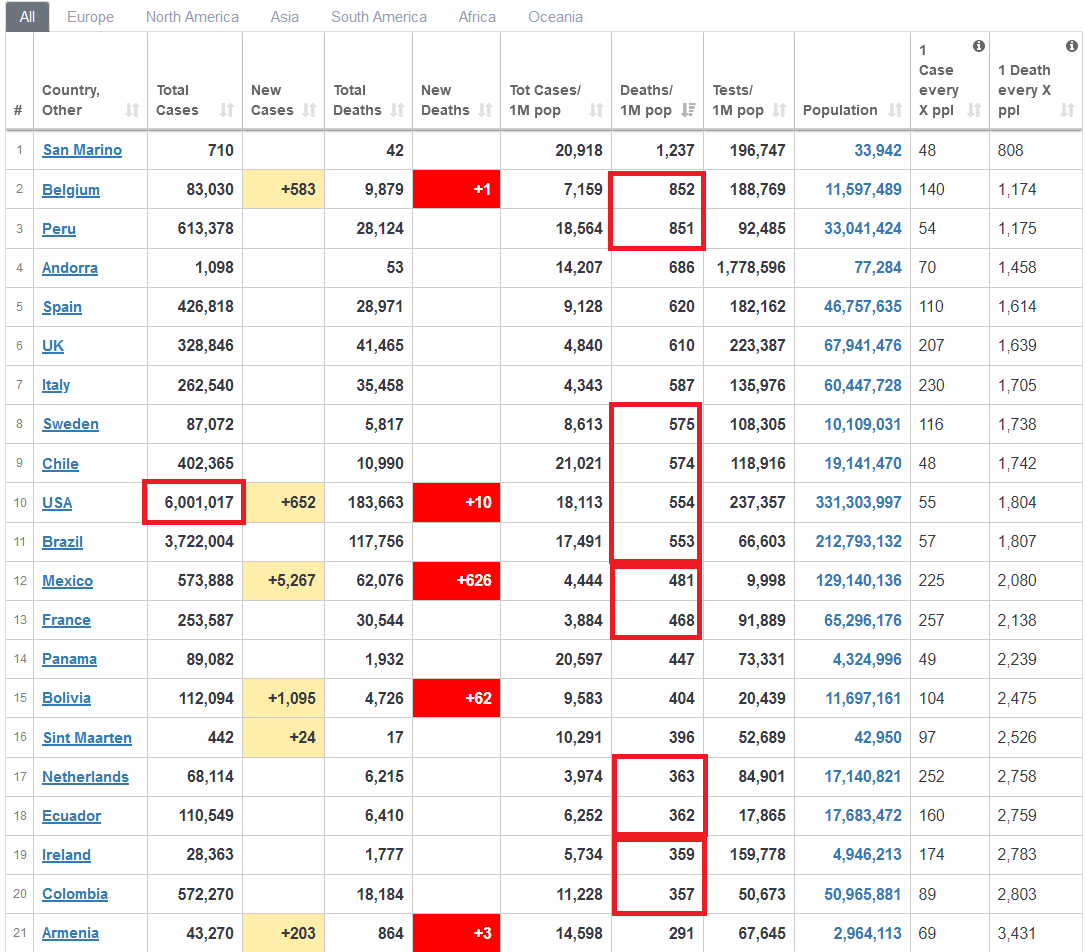Follow the Sint Maarten link
This screenshot has width=1087, height=952.
[x=87, y=738]
